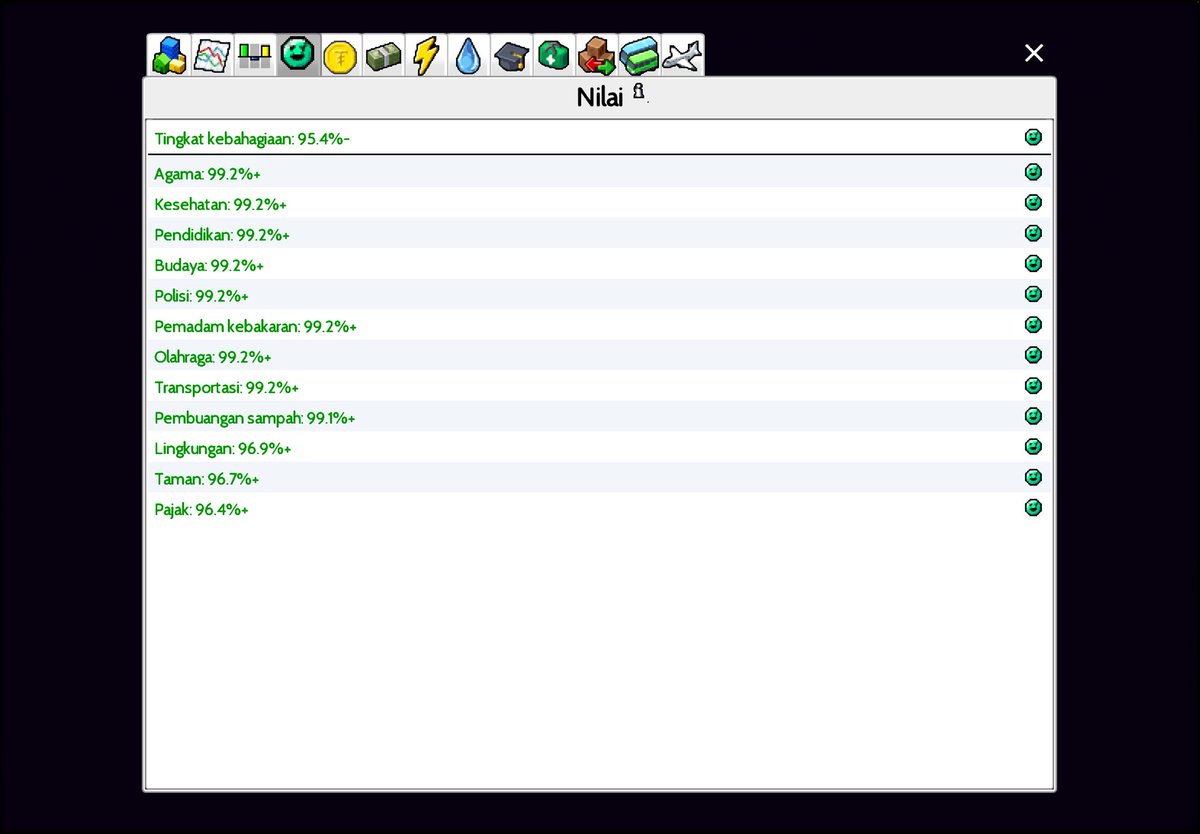1200x834 pixels.
Task: Select the 'Pendidikan: 99.2%+' row text
Action: click(222, 235)
